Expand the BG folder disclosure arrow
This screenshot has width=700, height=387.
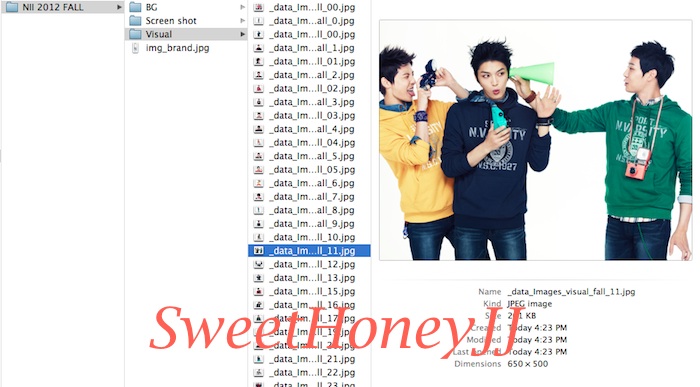242,7
